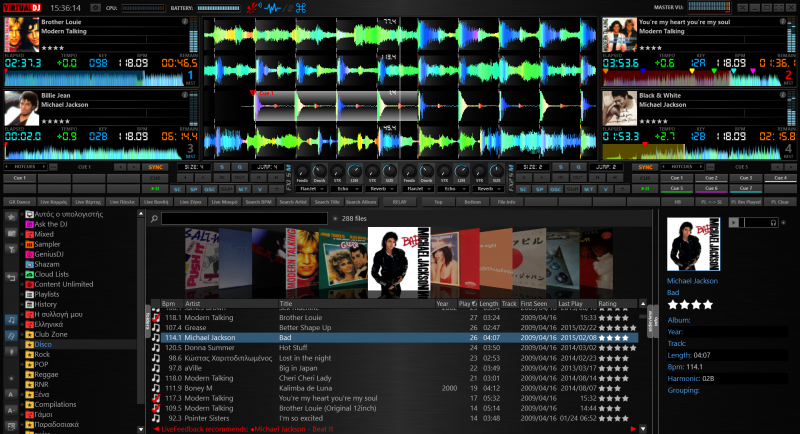Click the Search Artist button
The image size is (800, 434).
click(x=293, y=202)
